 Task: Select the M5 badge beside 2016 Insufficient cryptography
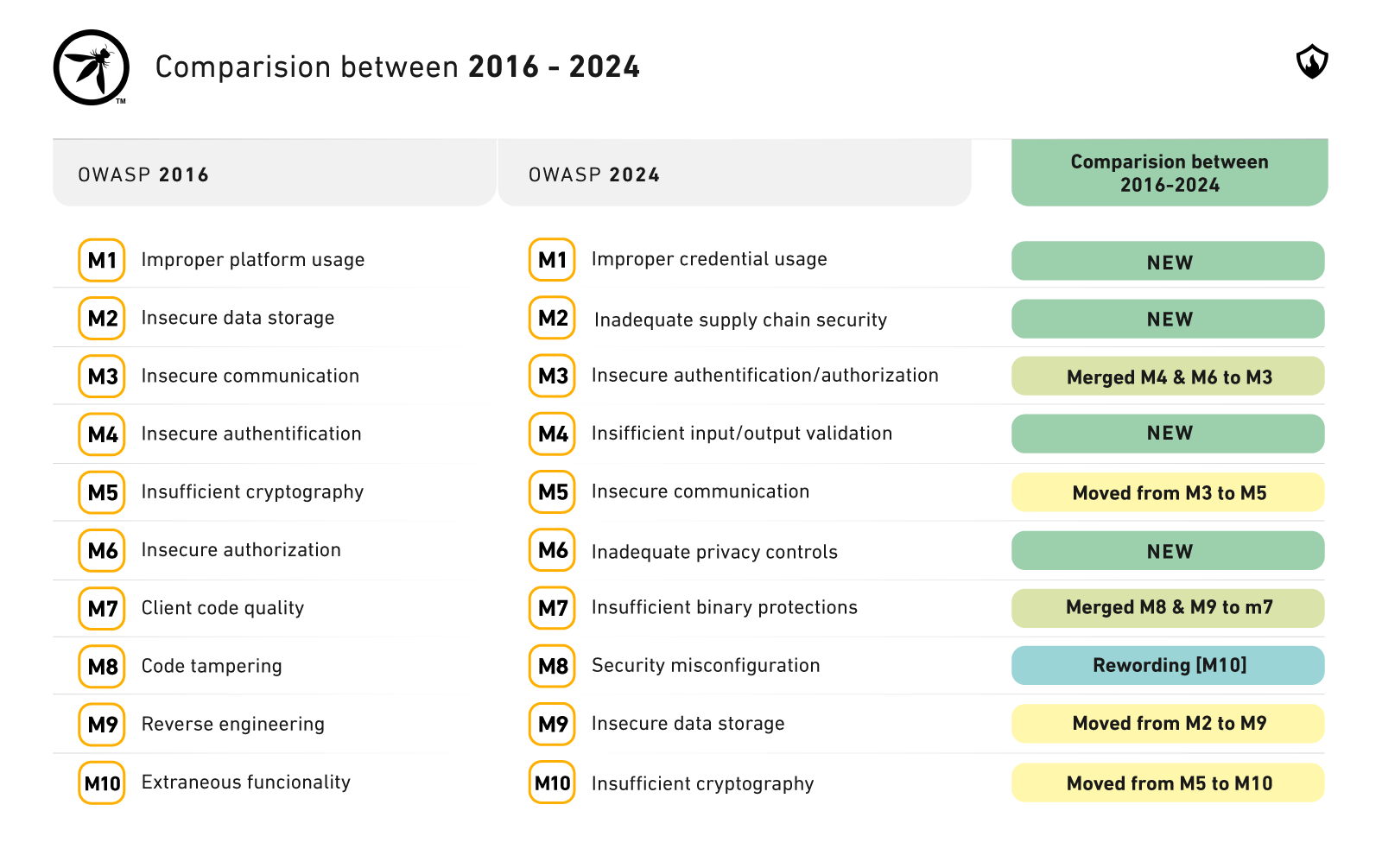tap(102, 491)
